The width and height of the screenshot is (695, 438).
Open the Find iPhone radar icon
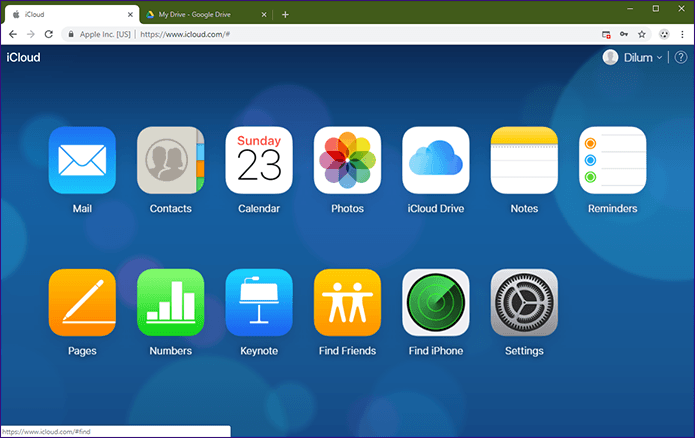pyautogui.click(x=436, y=302)
